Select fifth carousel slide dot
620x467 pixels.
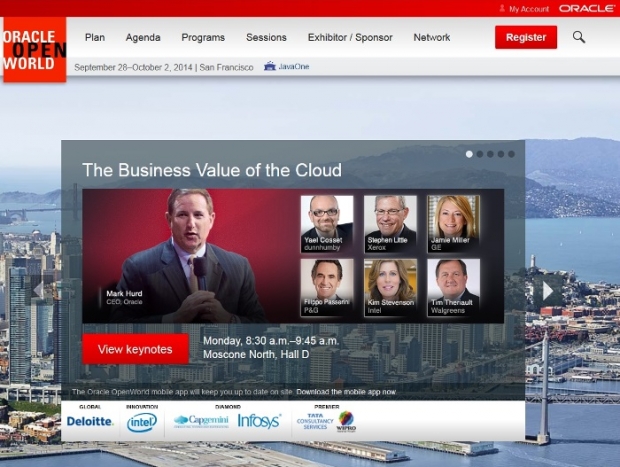pyautogui.click(x=511, y=154)
